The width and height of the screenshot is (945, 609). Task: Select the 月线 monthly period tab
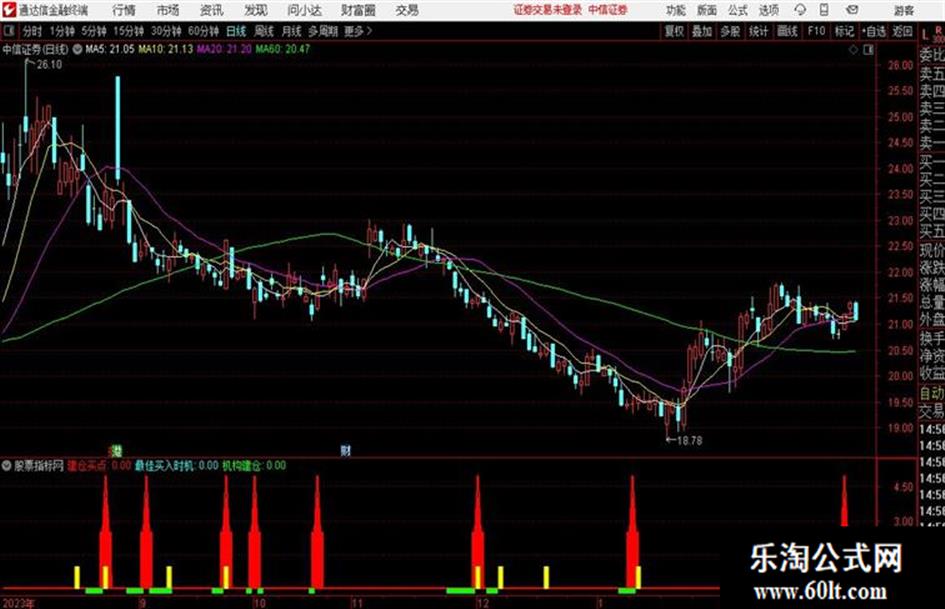click(x=292, y=31)
